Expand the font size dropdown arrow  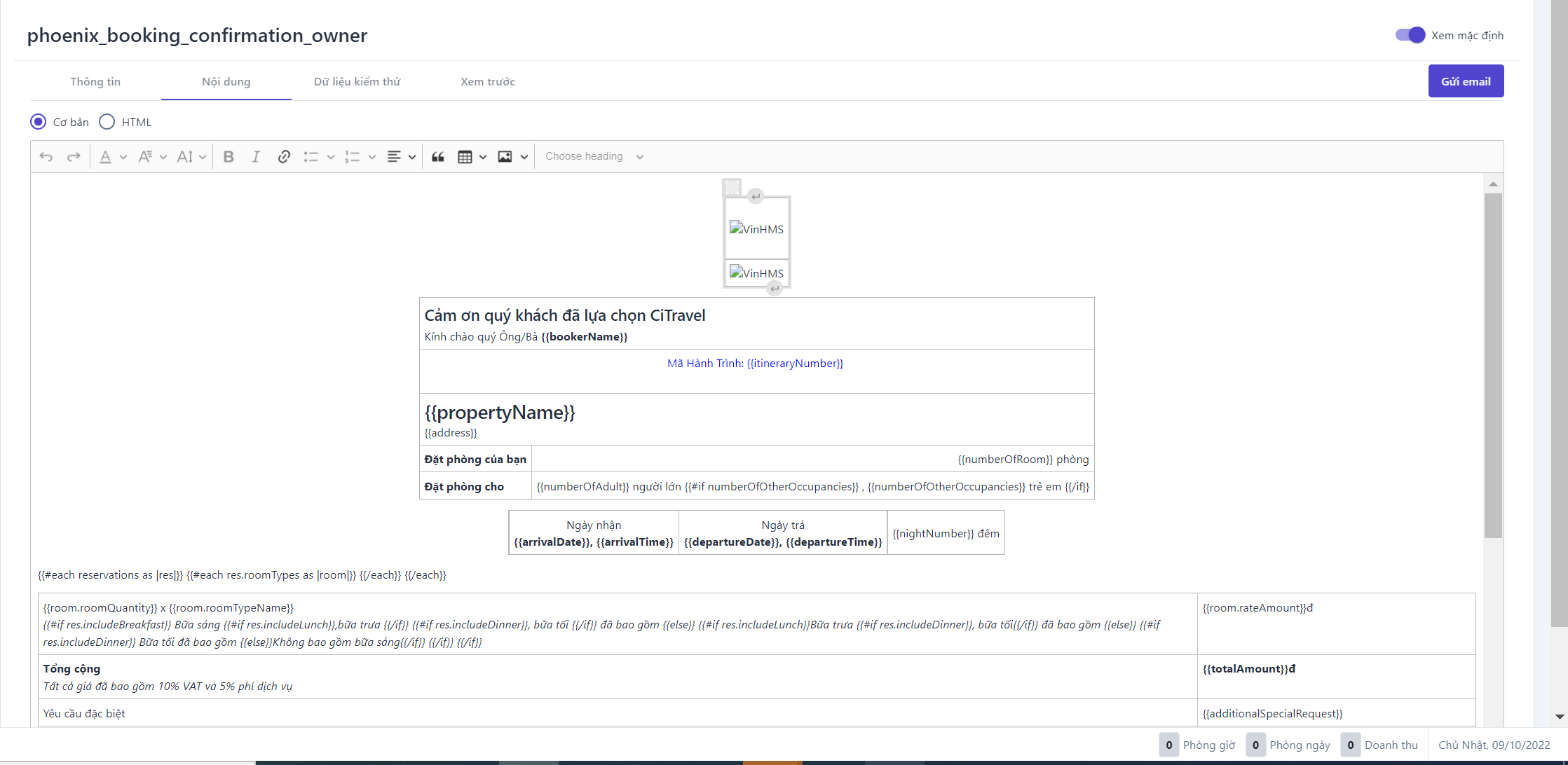(x=203, y=157)
